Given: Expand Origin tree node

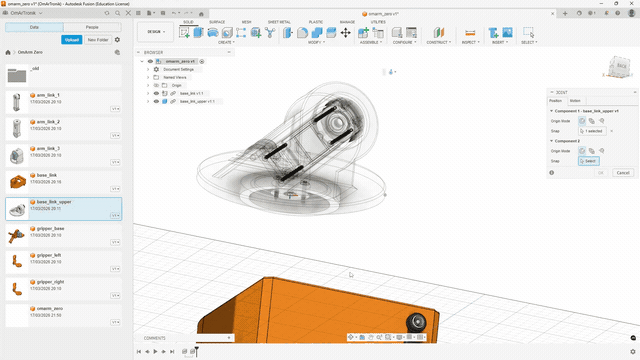Looking at the screenshot, I should [x=148, y=85].
